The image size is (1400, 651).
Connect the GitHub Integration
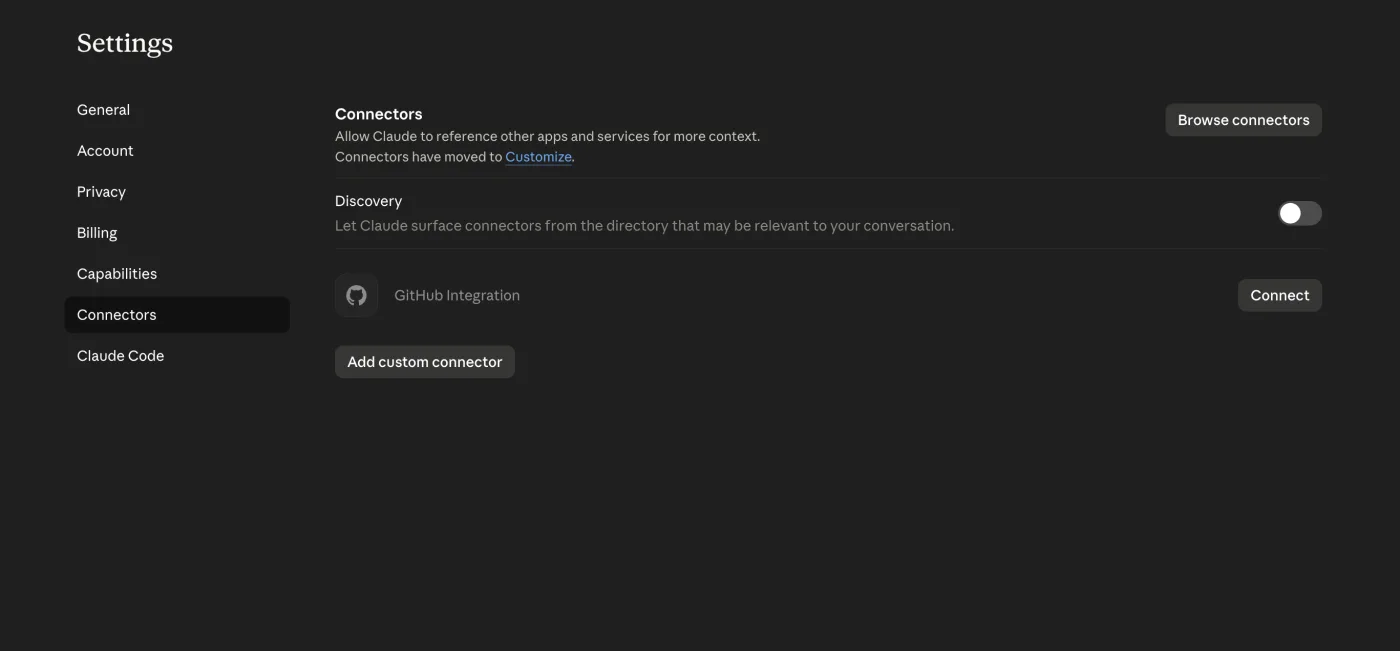click(x=1279, y=295)
